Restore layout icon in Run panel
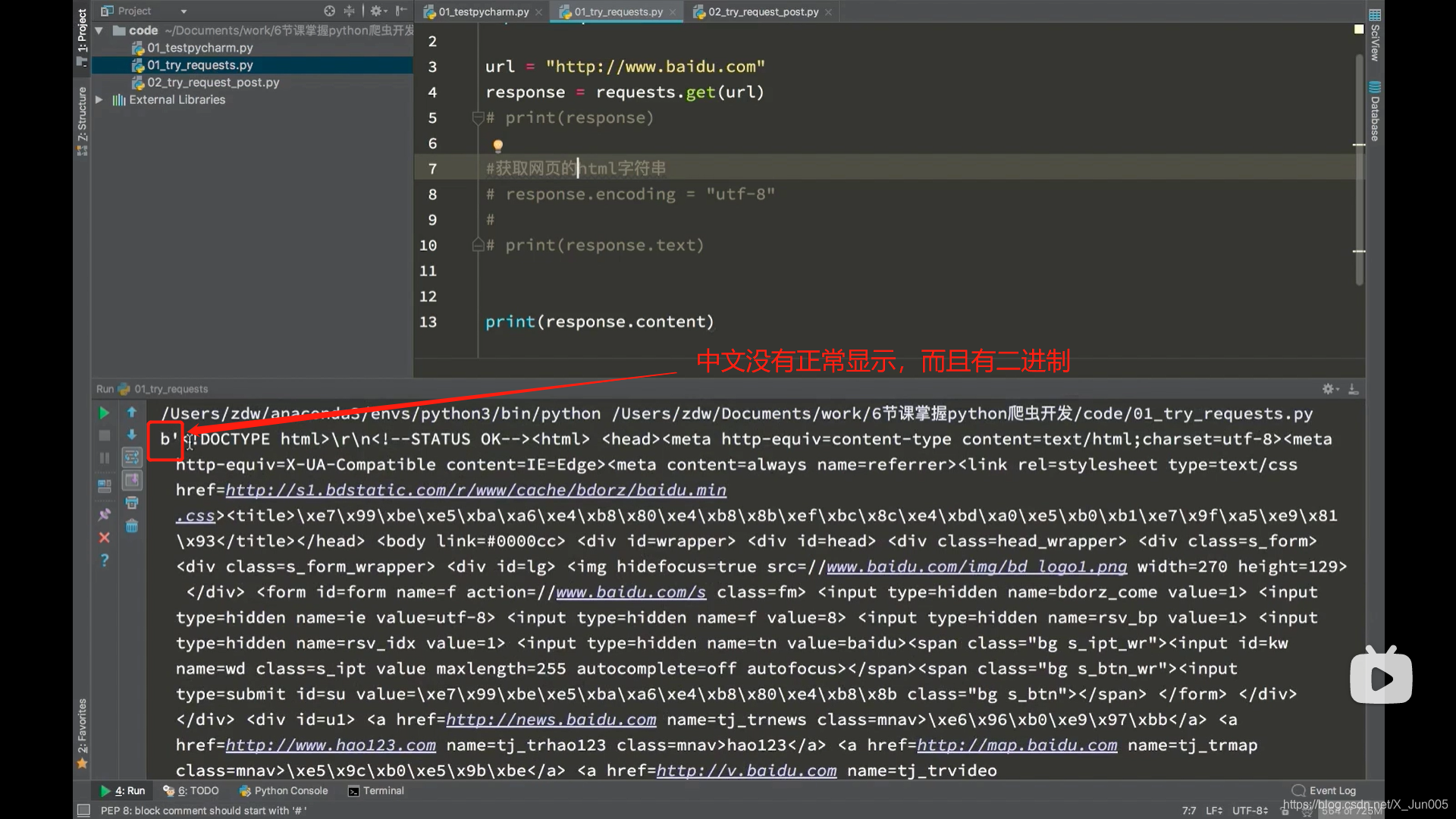The image size is (1456, 819). coord(104,486)
